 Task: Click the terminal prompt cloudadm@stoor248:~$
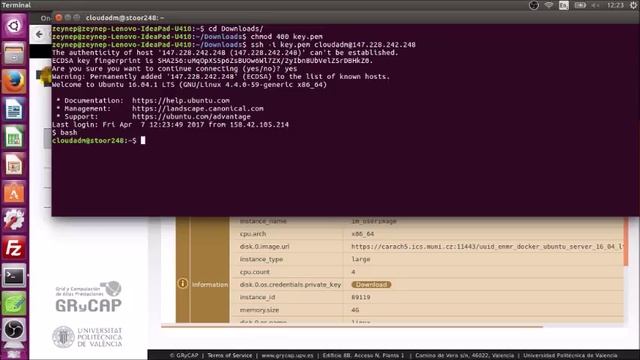[94, 140]
